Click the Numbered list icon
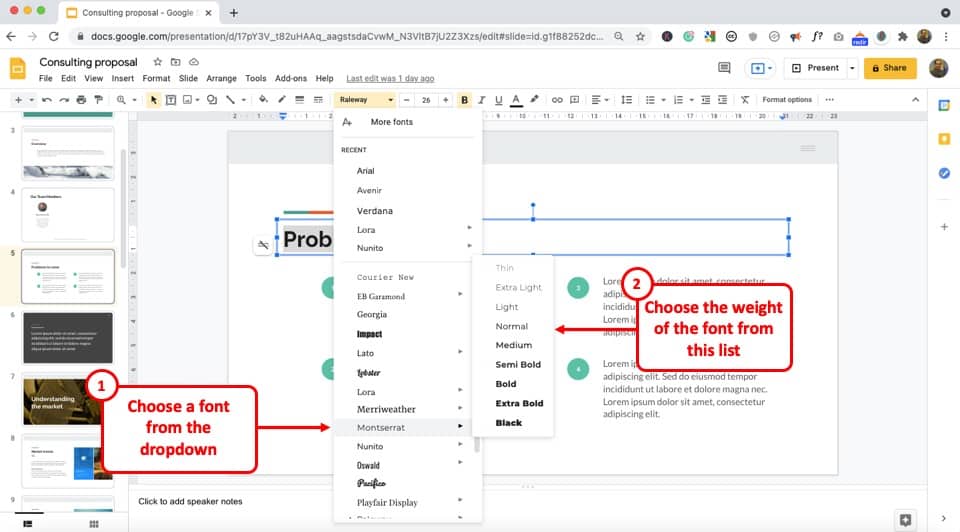 pos(678,100)
